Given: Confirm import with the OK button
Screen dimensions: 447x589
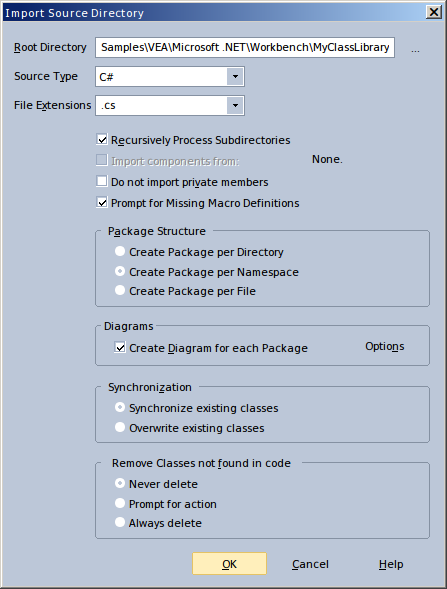Looking at the screenshot, I should (x=230, y=563).
